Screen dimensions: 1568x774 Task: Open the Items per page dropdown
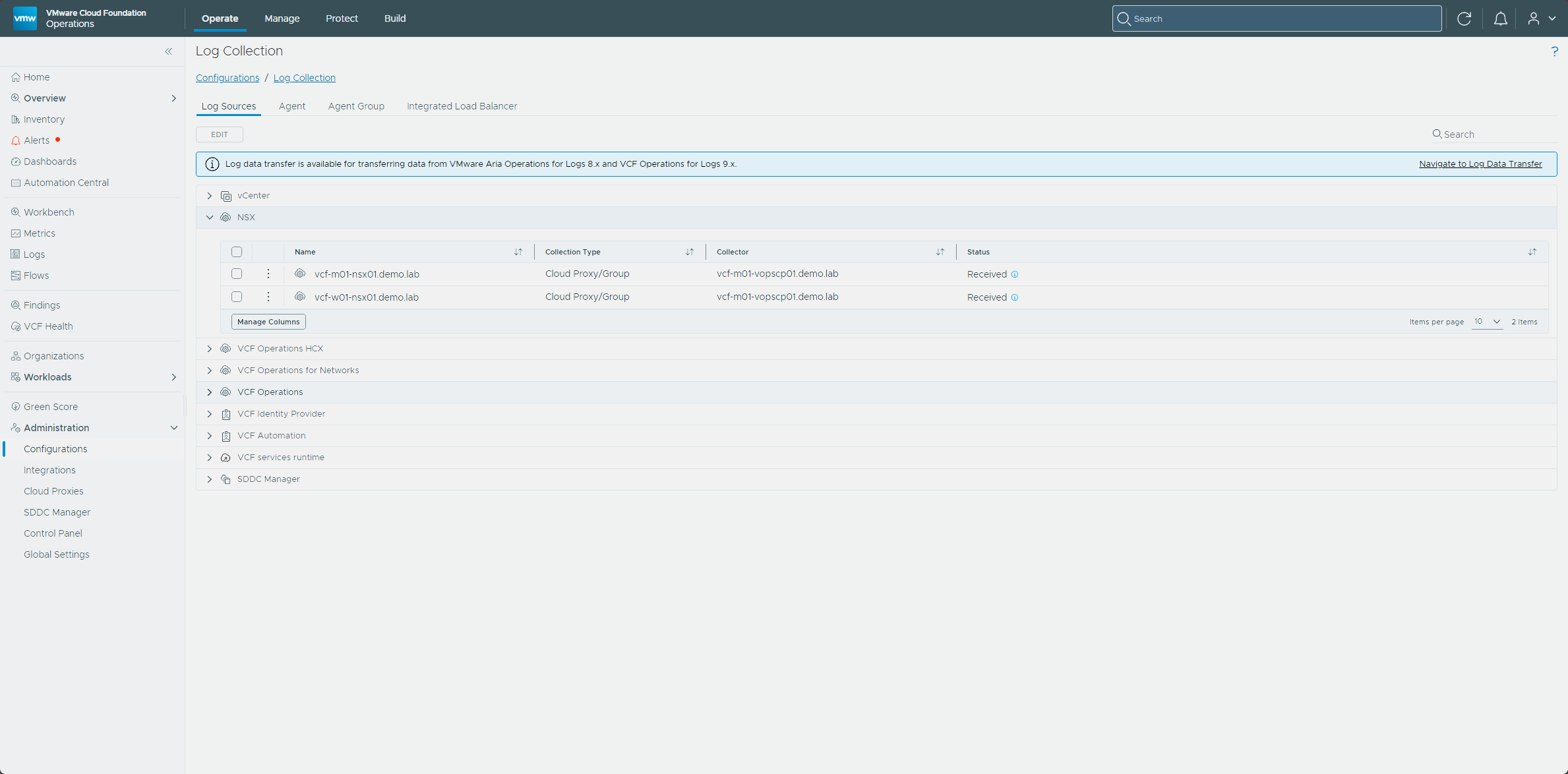[x=1487, y=322]
